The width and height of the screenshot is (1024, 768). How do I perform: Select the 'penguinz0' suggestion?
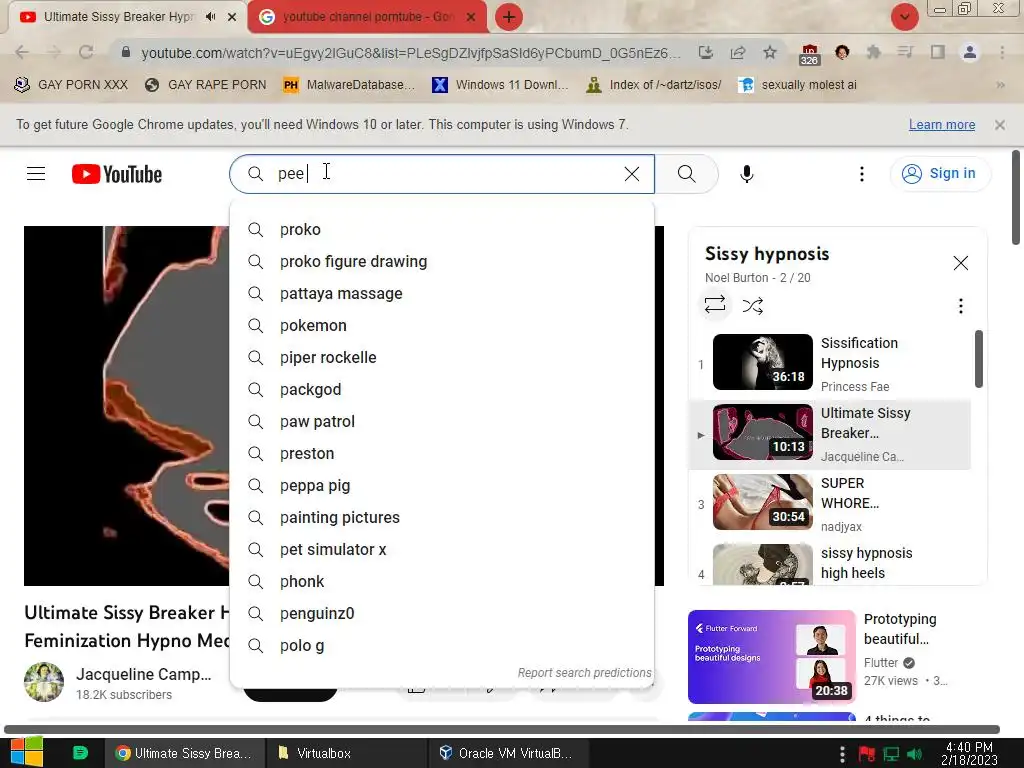point(442,614)
